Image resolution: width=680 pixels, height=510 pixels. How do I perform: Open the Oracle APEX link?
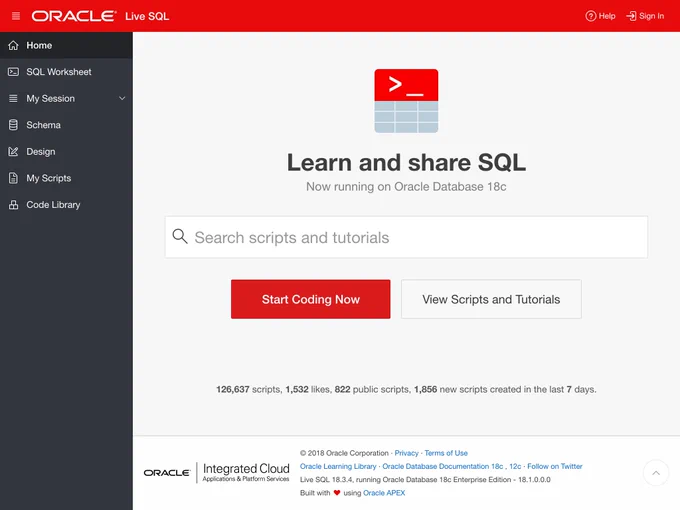(x=384, y=493)
